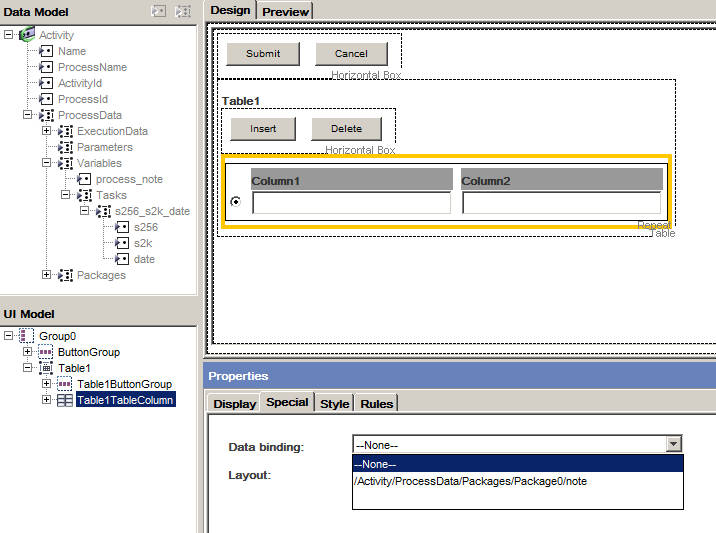Choose /Activity/ProcessData/Packages/Package0/note binding option
Screen dimensions: 716x533
click(x=518, y=481)
